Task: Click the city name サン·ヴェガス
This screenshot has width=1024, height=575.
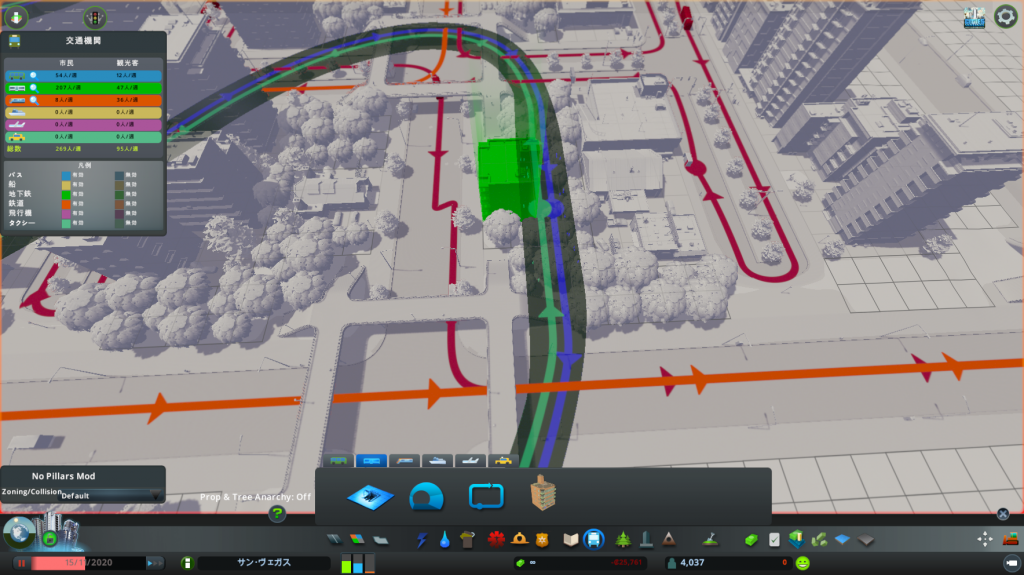Action: pyautogui.click(x=264, y=563)
